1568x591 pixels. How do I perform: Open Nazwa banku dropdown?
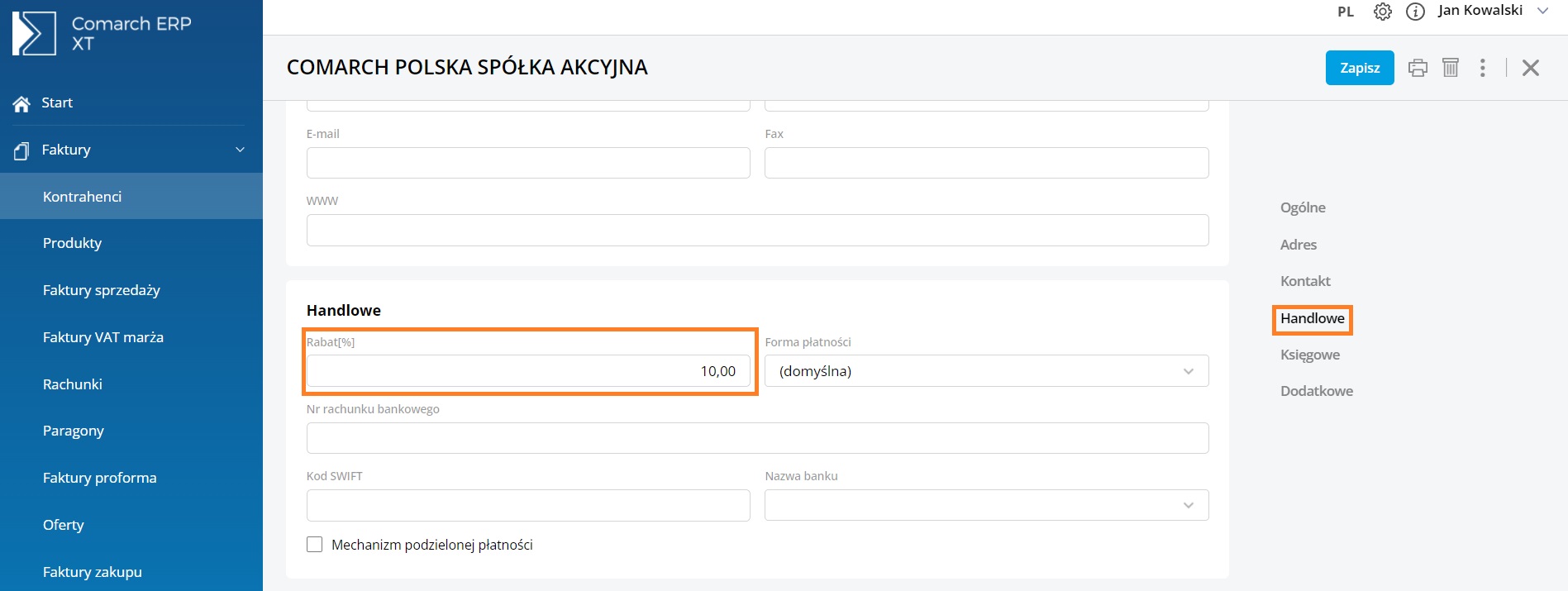pyautogui.click(x=986, y=505)
